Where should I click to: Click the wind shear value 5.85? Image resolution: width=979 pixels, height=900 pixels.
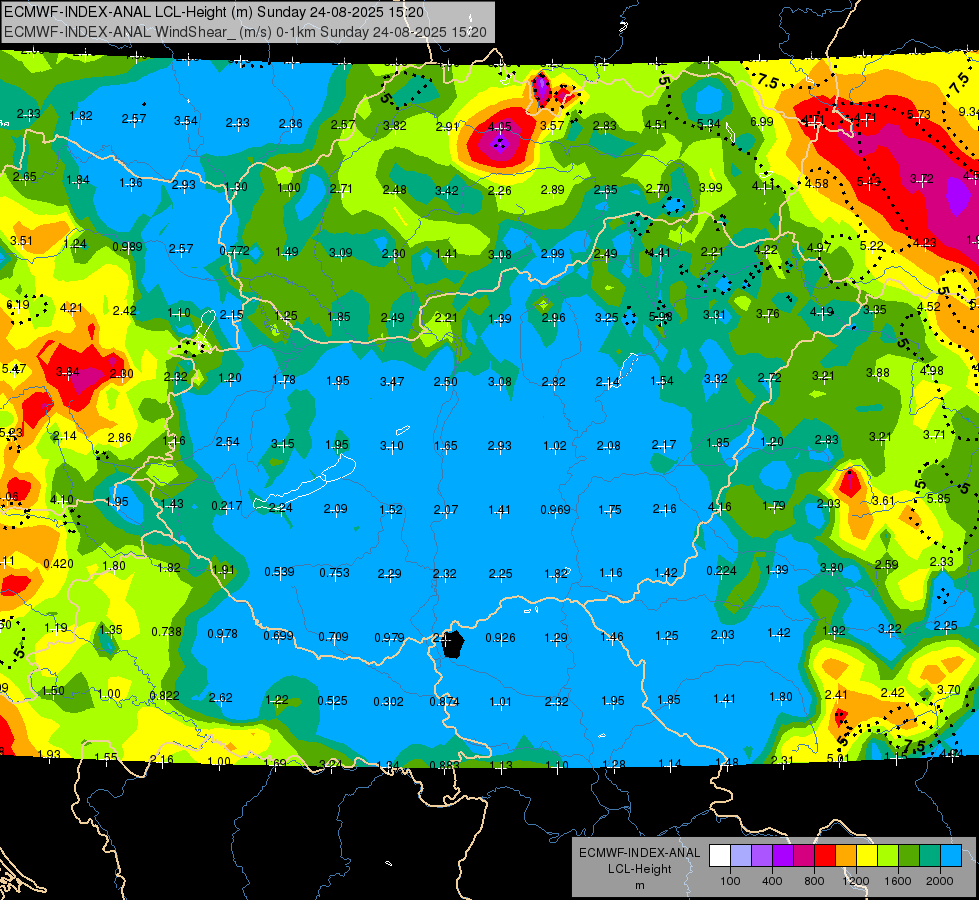click(938, 499)
